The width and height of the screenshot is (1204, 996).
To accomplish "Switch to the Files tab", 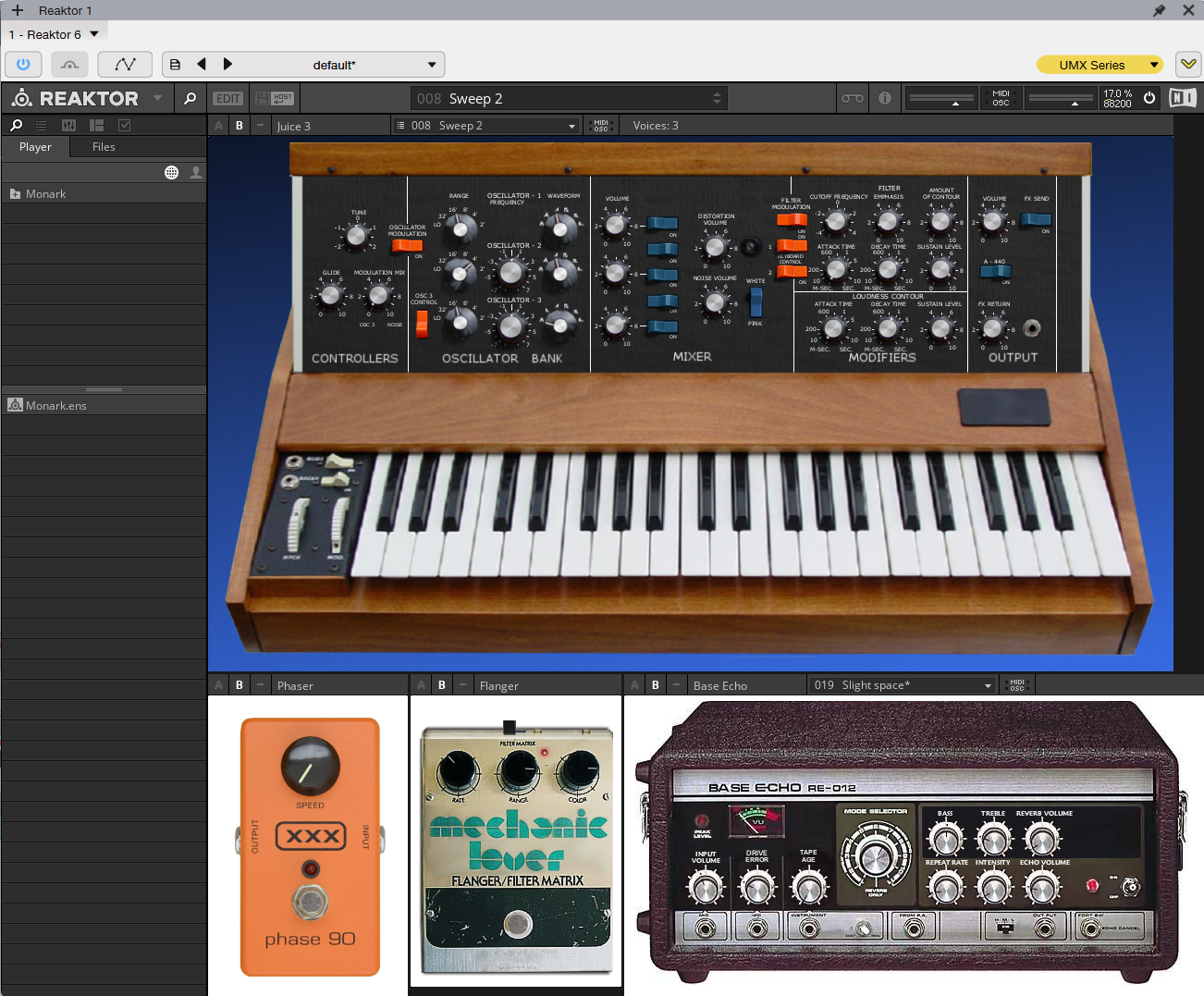I will (104, 147).
